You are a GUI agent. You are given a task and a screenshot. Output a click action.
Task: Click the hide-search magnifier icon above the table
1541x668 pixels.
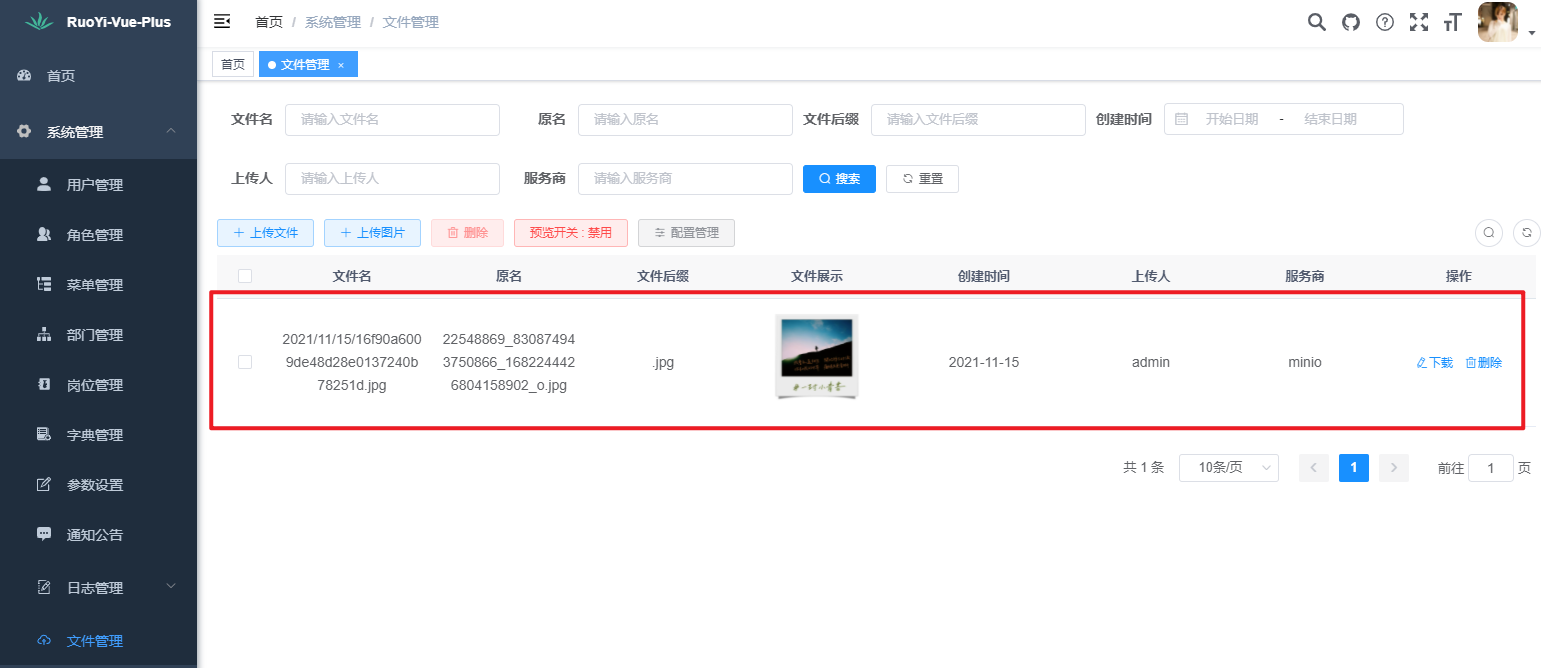(1488, 232)
